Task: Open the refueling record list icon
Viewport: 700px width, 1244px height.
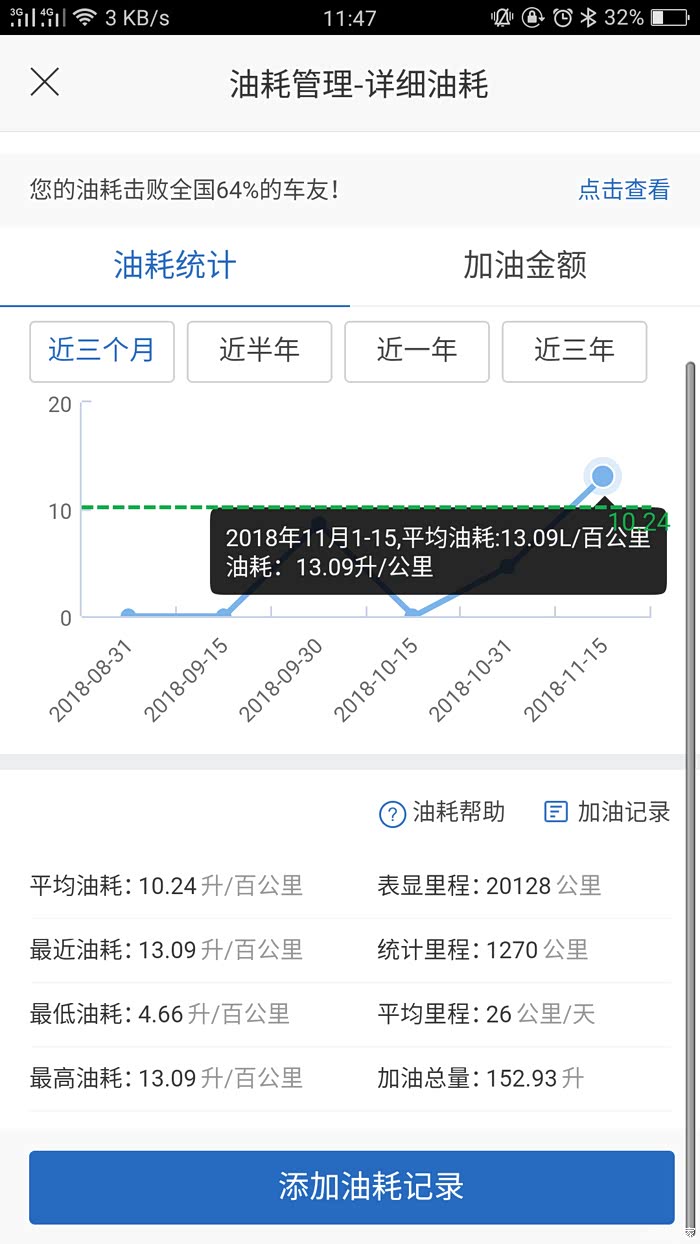Action: click(555, 812)
